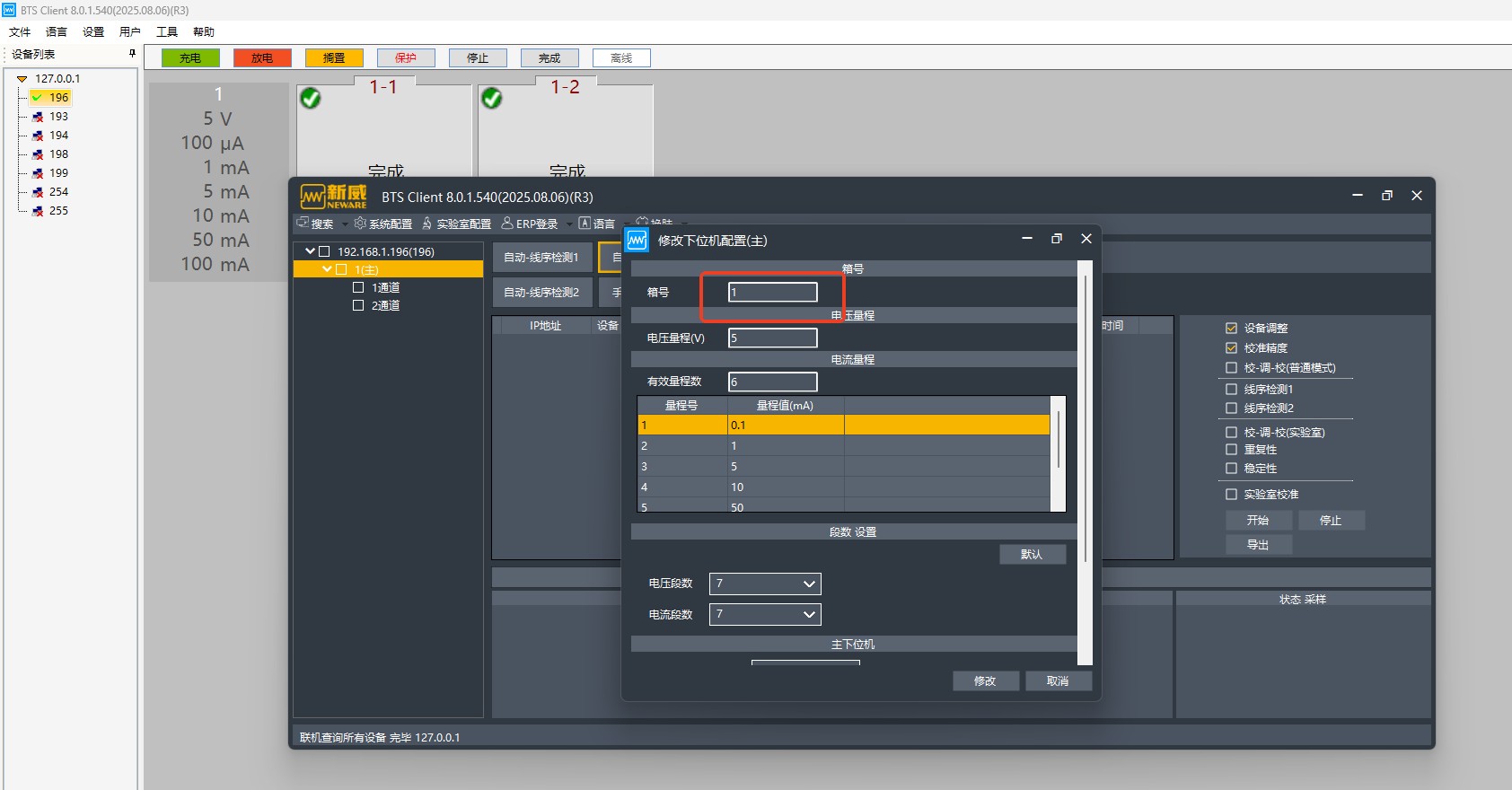Click the green check icon on channel 1-1
The image size is (1512, 790).
point(311,98)
